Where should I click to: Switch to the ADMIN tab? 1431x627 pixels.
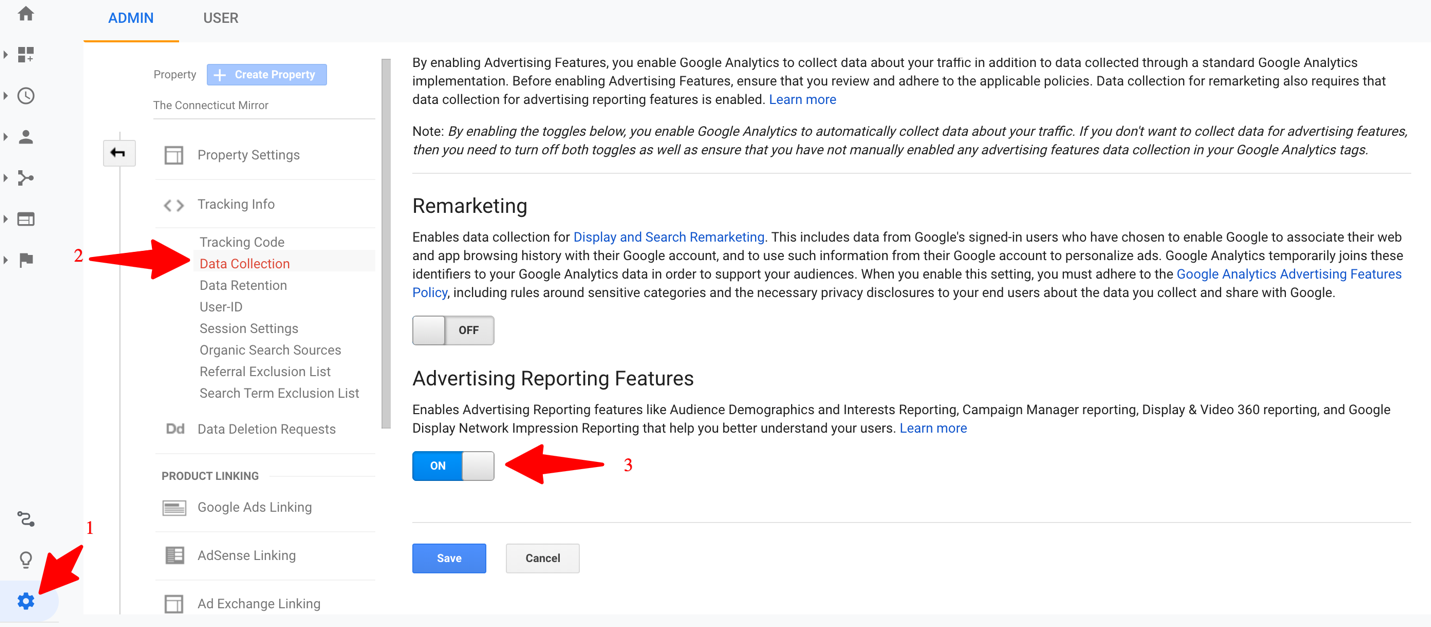pos(131,19)
